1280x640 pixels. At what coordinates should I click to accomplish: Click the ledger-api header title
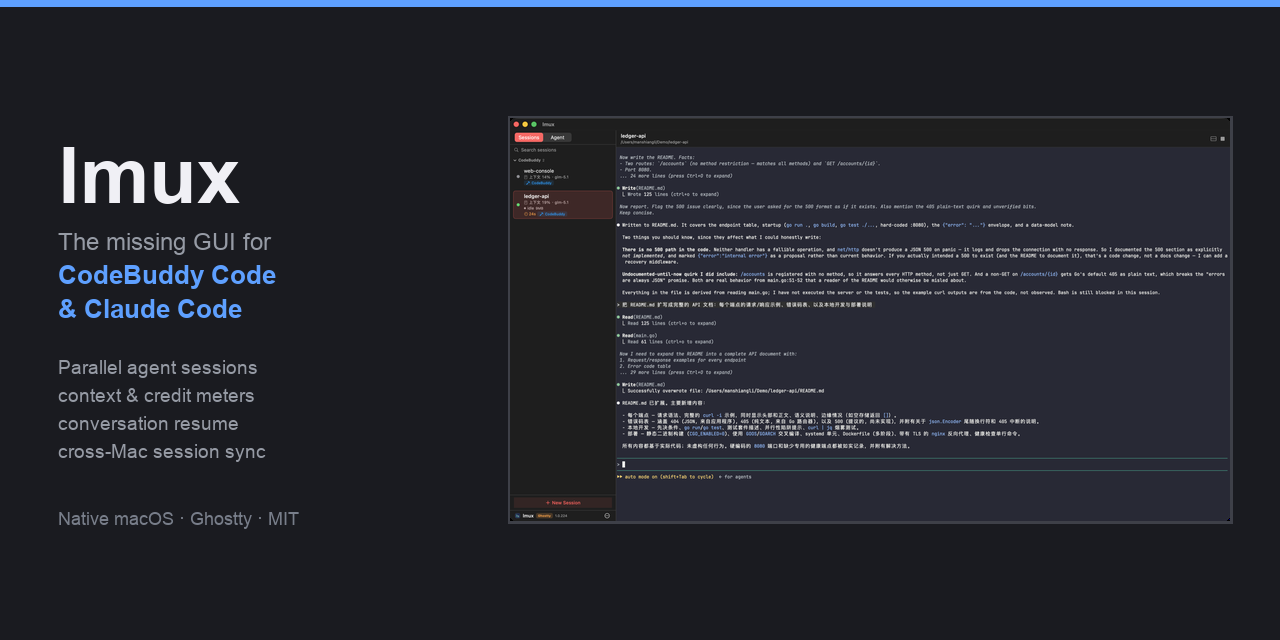pyautogui.click(x=633, y=135)
